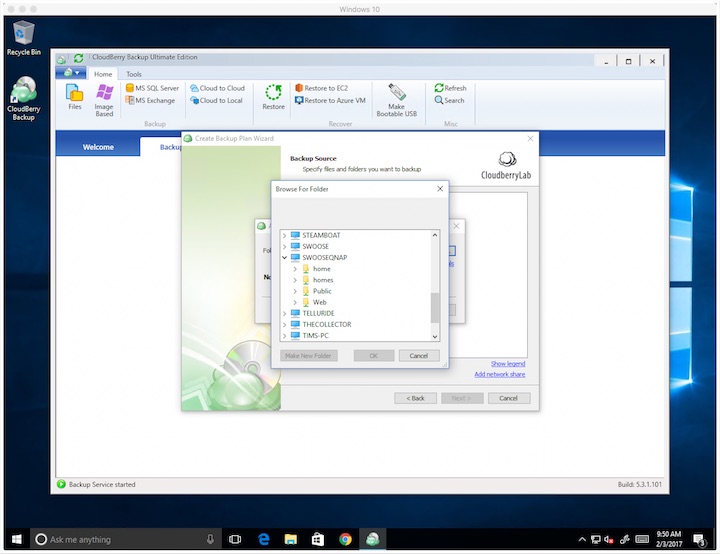
Task: Switch to the Home ribbon tab
Action: click(103, 74)
